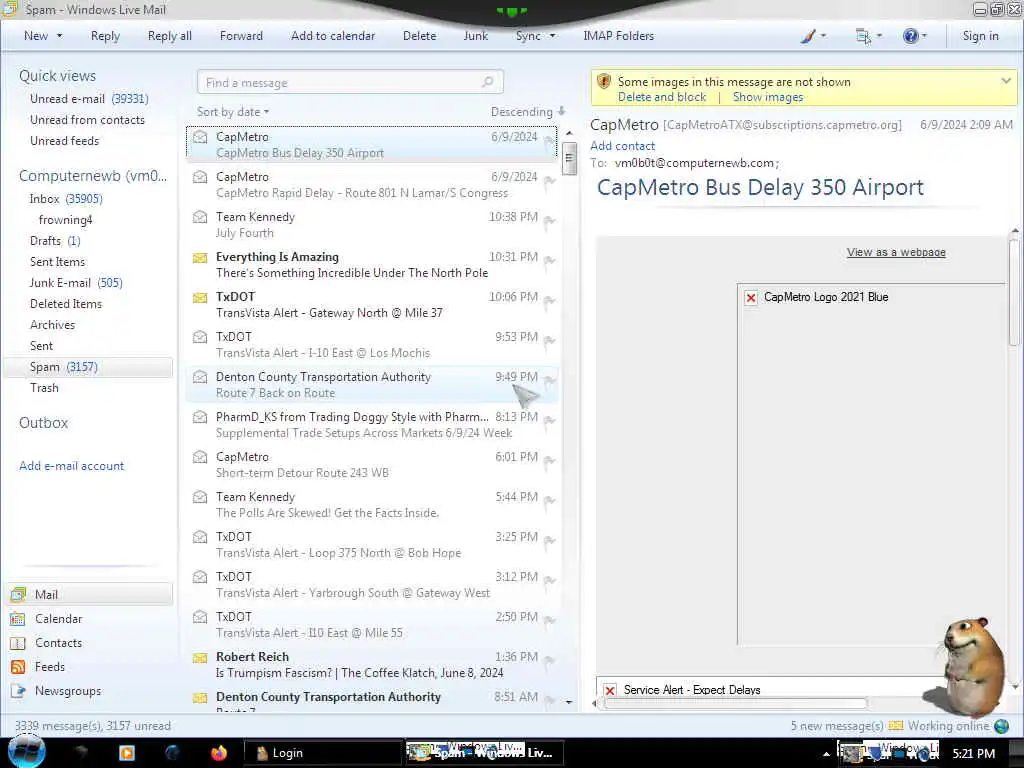
Task: Collapse the image warning bar chevron
Action: click(1006, 81)
